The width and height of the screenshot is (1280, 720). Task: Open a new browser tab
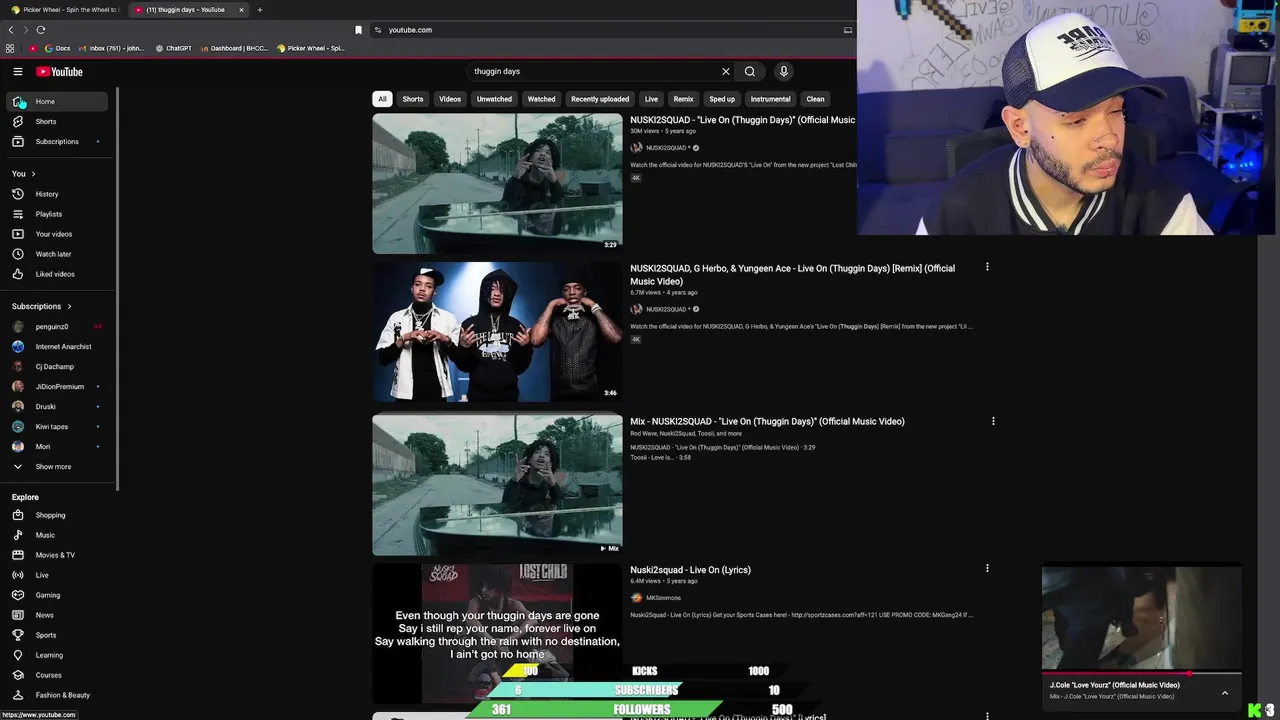(260, 10)
